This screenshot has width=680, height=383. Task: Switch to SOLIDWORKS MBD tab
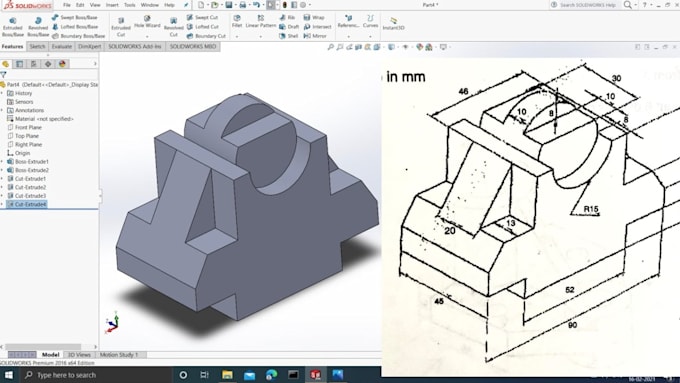point(193,46)
